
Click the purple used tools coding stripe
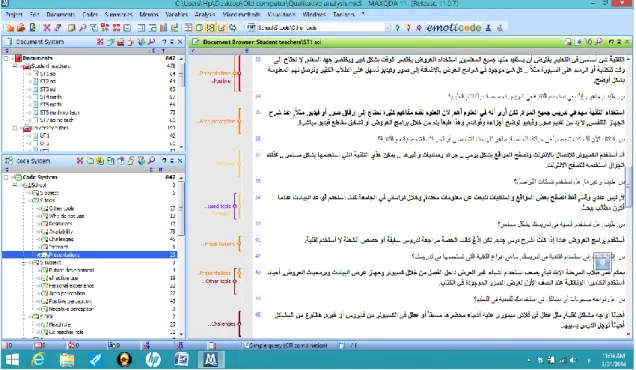[x=234, y=206]
